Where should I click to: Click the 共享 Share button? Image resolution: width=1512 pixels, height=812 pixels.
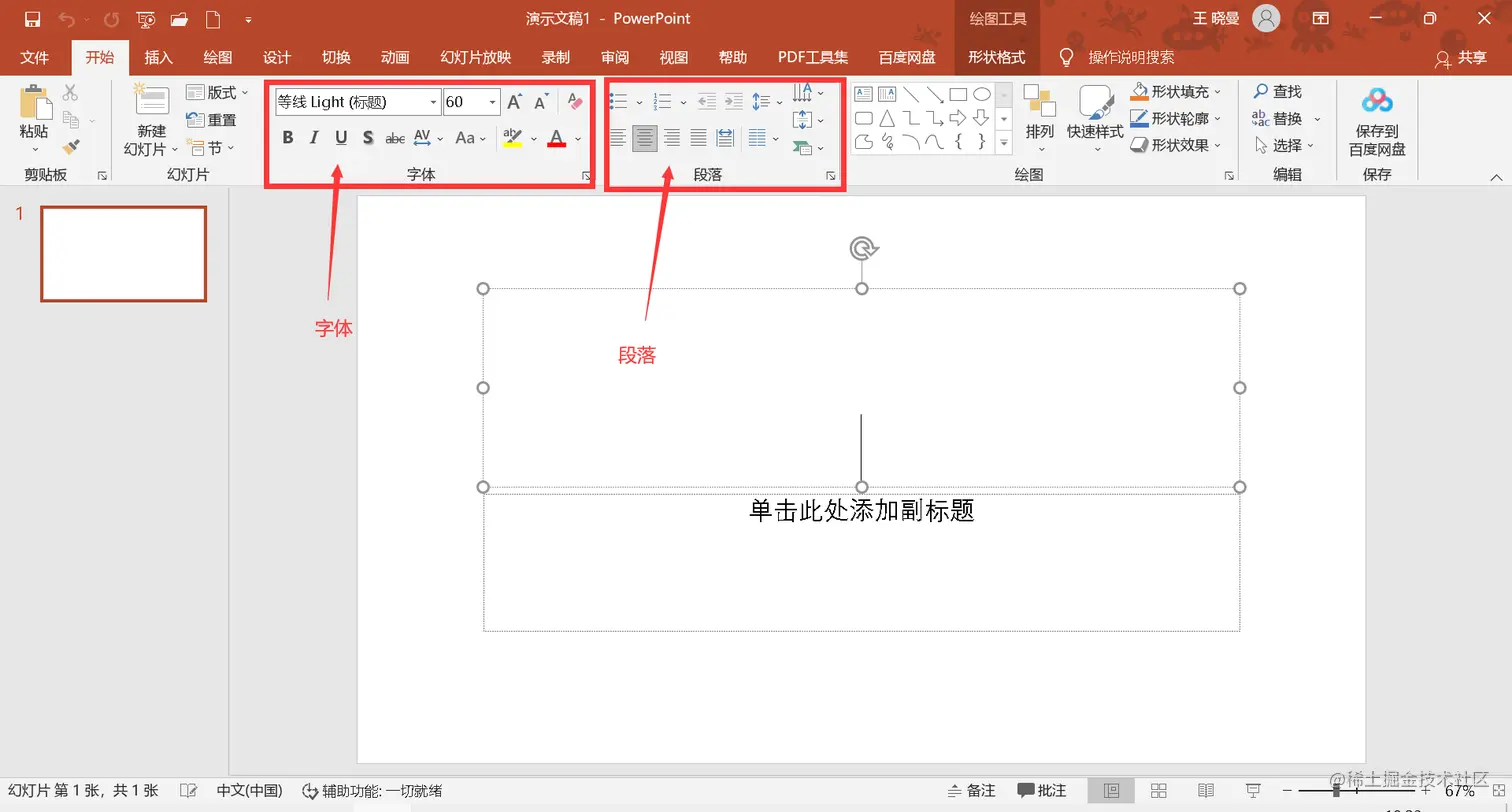coord(1461,58)
